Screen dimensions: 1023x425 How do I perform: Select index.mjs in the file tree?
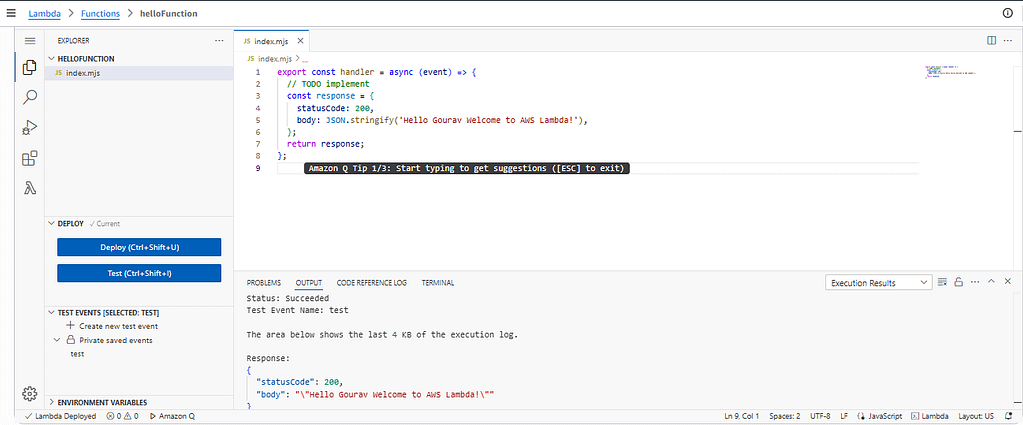[x=82, y=73]
